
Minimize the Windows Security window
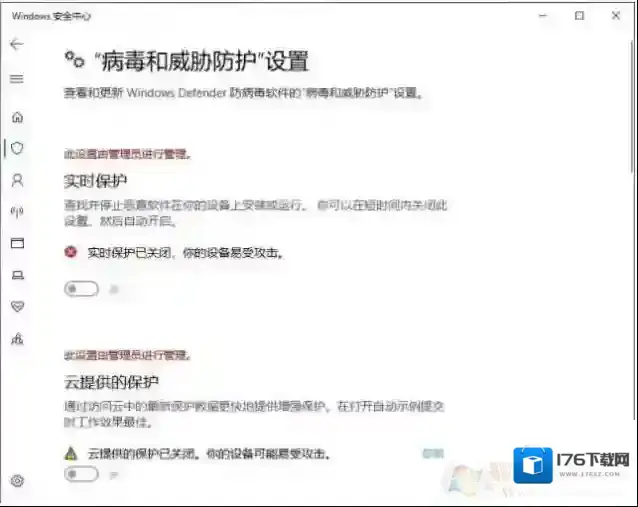543,15
